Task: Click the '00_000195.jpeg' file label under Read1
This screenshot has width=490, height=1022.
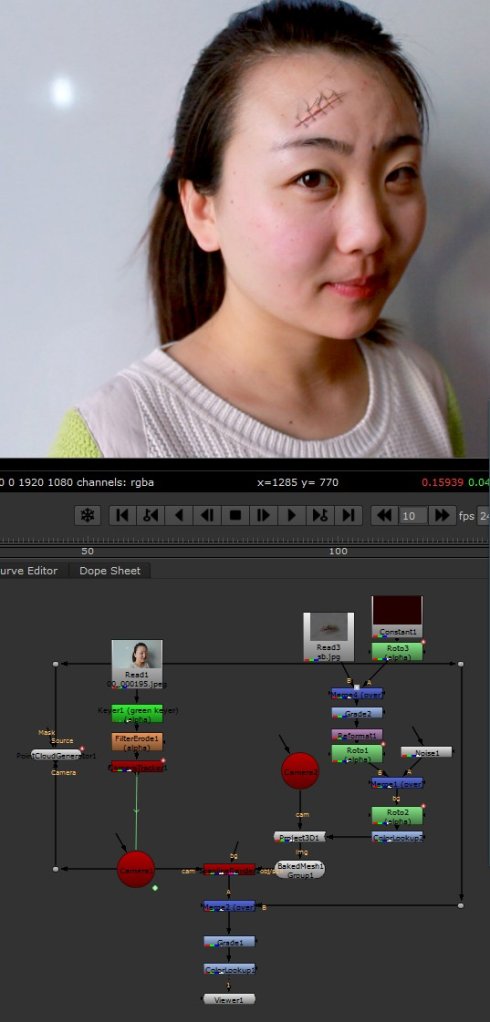Action: pos(137,684)
